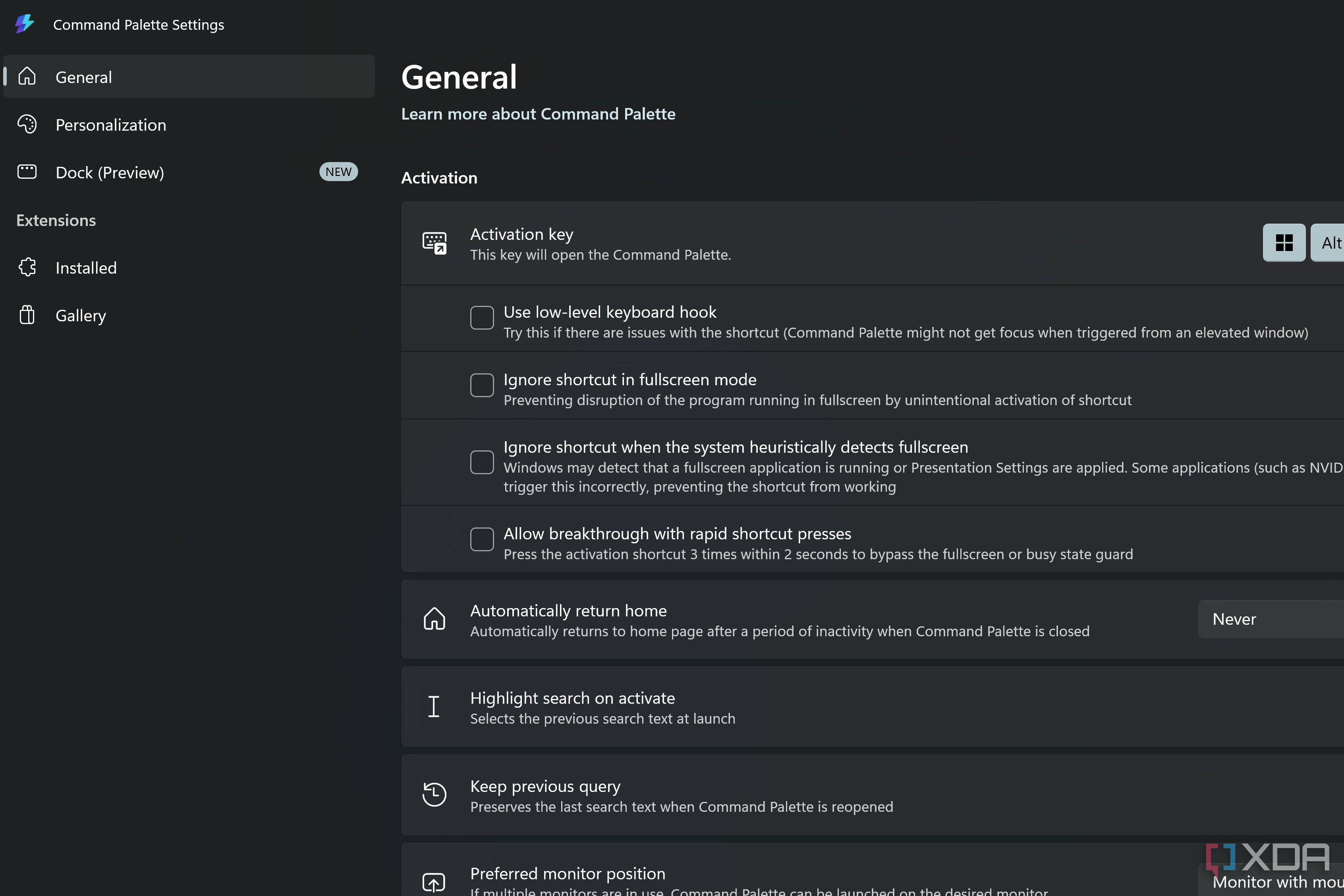Check Ignore shortcut in fullscreen mode

(482, 385)
